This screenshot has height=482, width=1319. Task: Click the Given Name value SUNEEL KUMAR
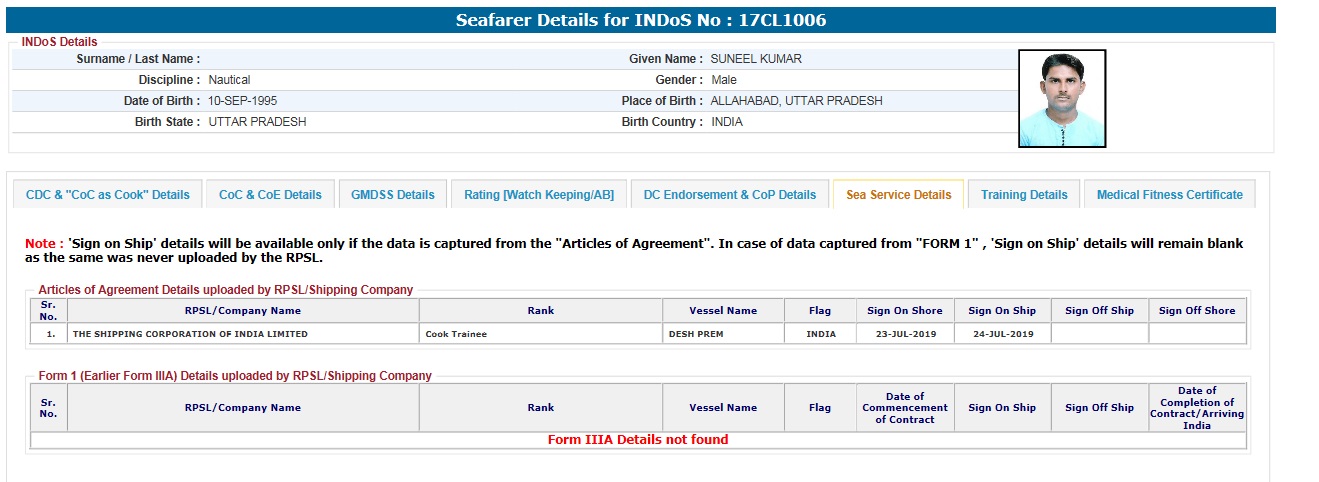[756, 59]
